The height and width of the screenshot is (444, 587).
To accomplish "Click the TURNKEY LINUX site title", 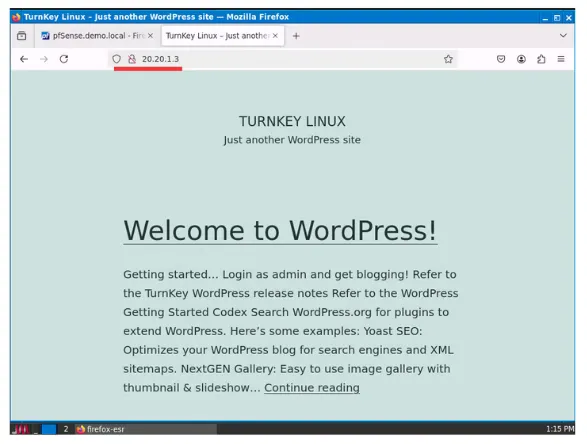I will click(292, 121).
